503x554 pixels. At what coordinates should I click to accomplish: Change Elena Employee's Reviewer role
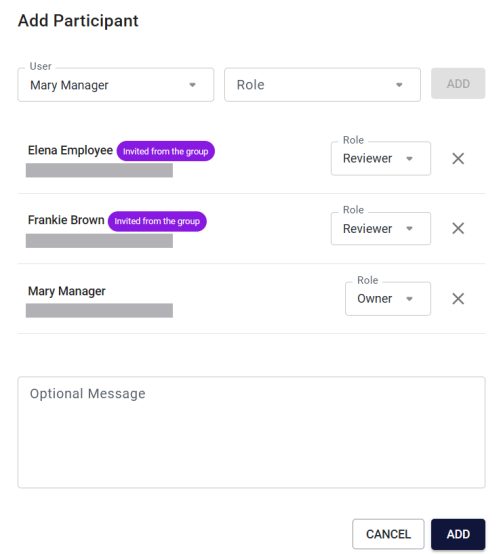point(381,158)
